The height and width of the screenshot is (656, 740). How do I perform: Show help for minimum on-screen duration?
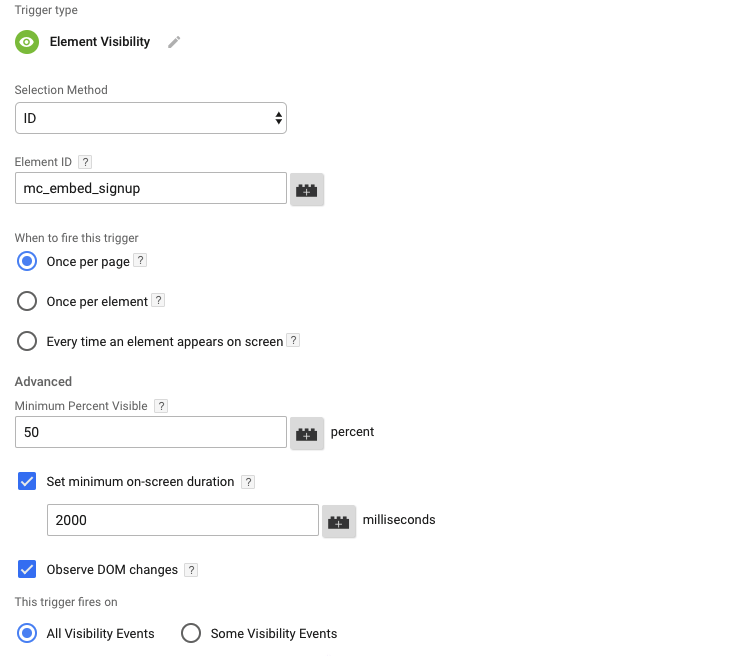tap(248, 482)
